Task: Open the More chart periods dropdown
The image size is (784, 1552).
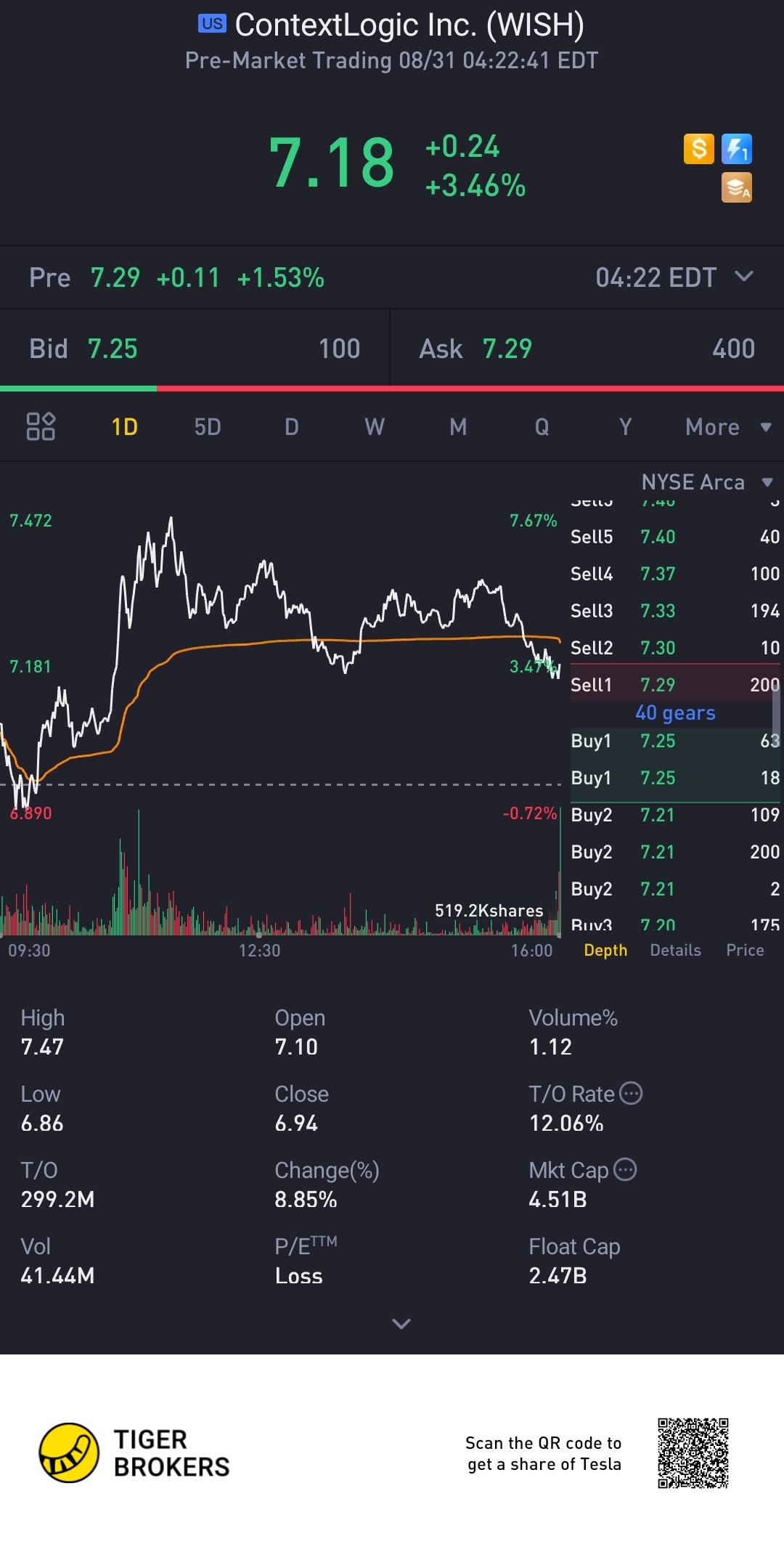Action: coord(727,427)
